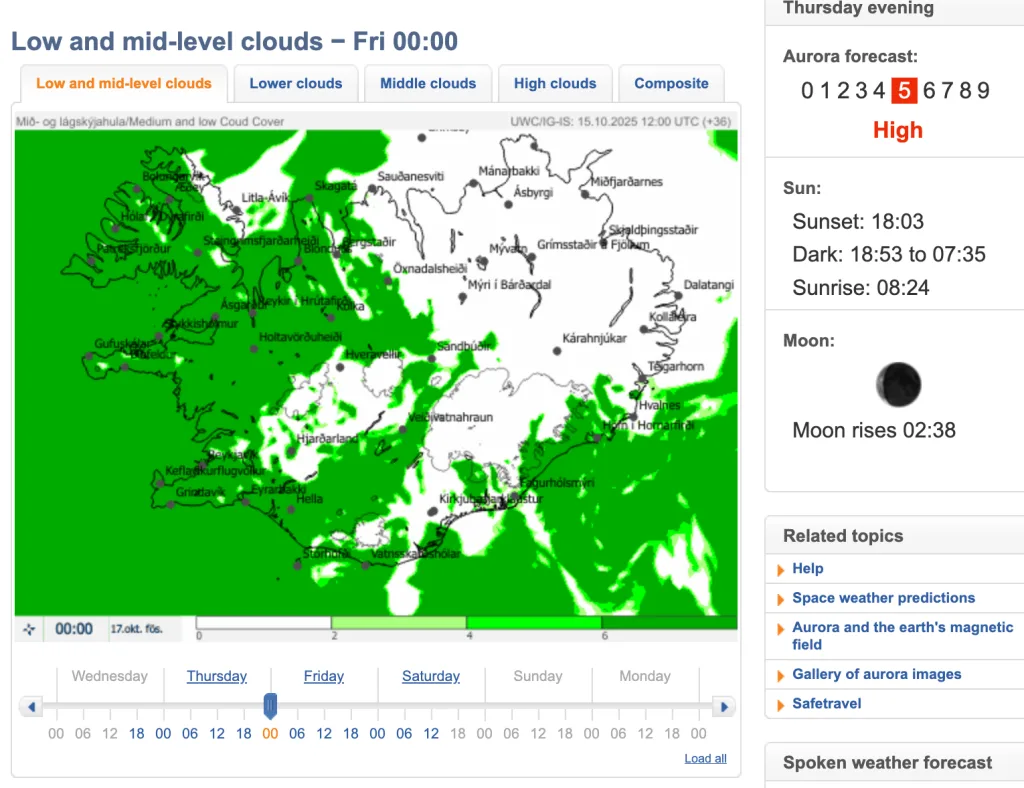
Task: Open the Space weather predictions link
Action: point(883,598)
